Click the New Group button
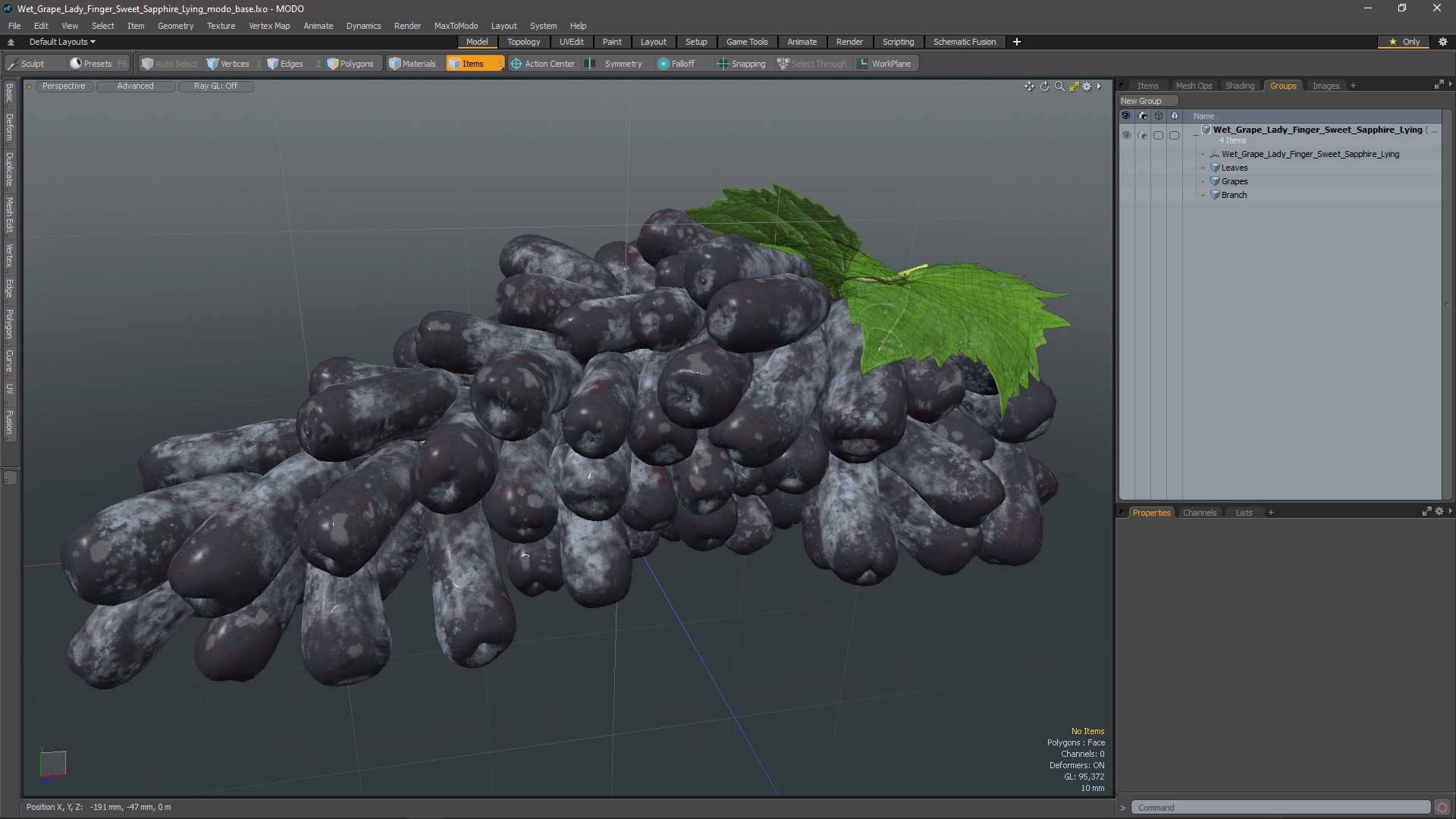The width and height of the screenshot is (1456, 819). click(1148, 101)
